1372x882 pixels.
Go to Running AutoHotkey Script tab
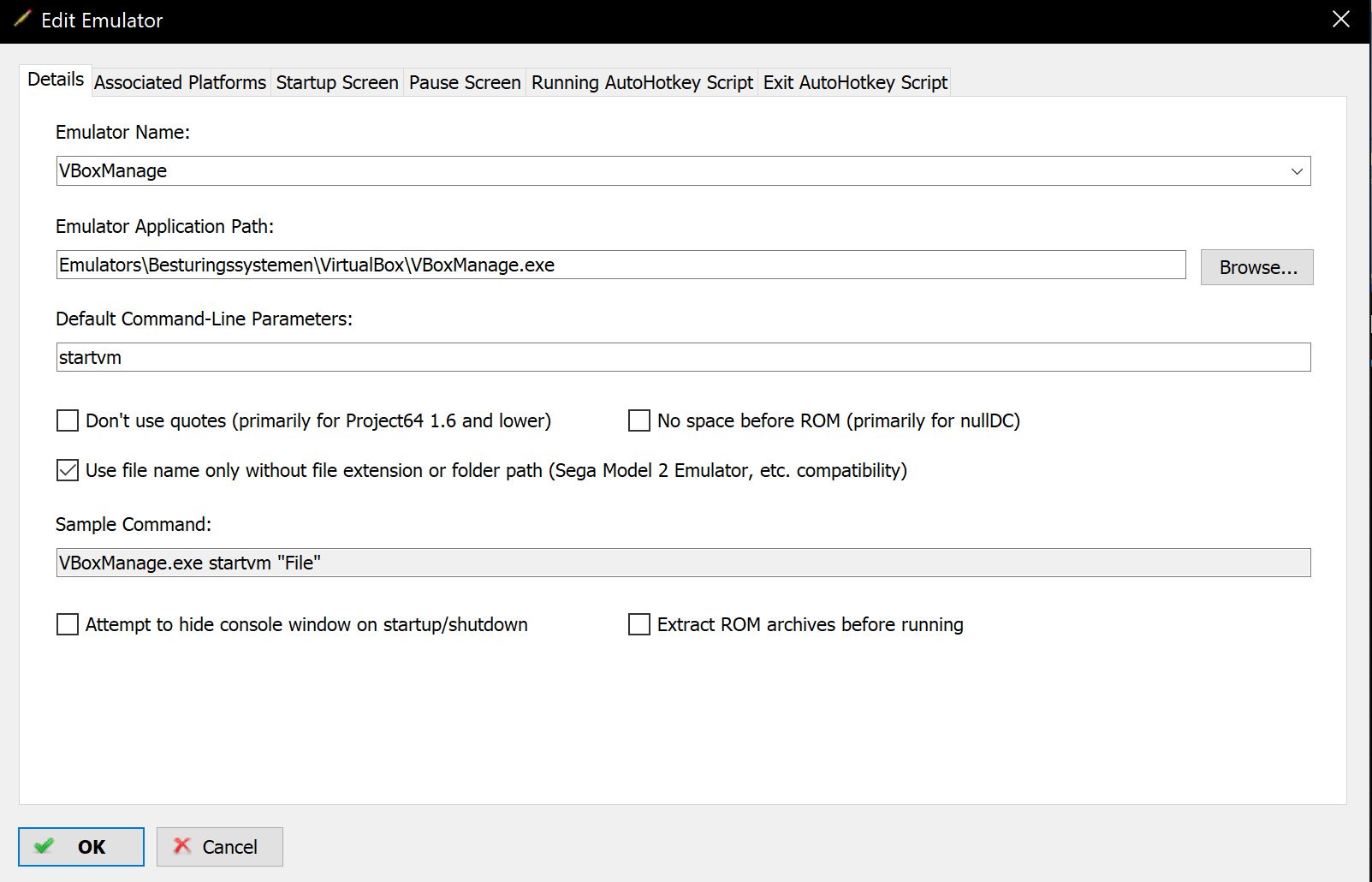coord(642,82)
